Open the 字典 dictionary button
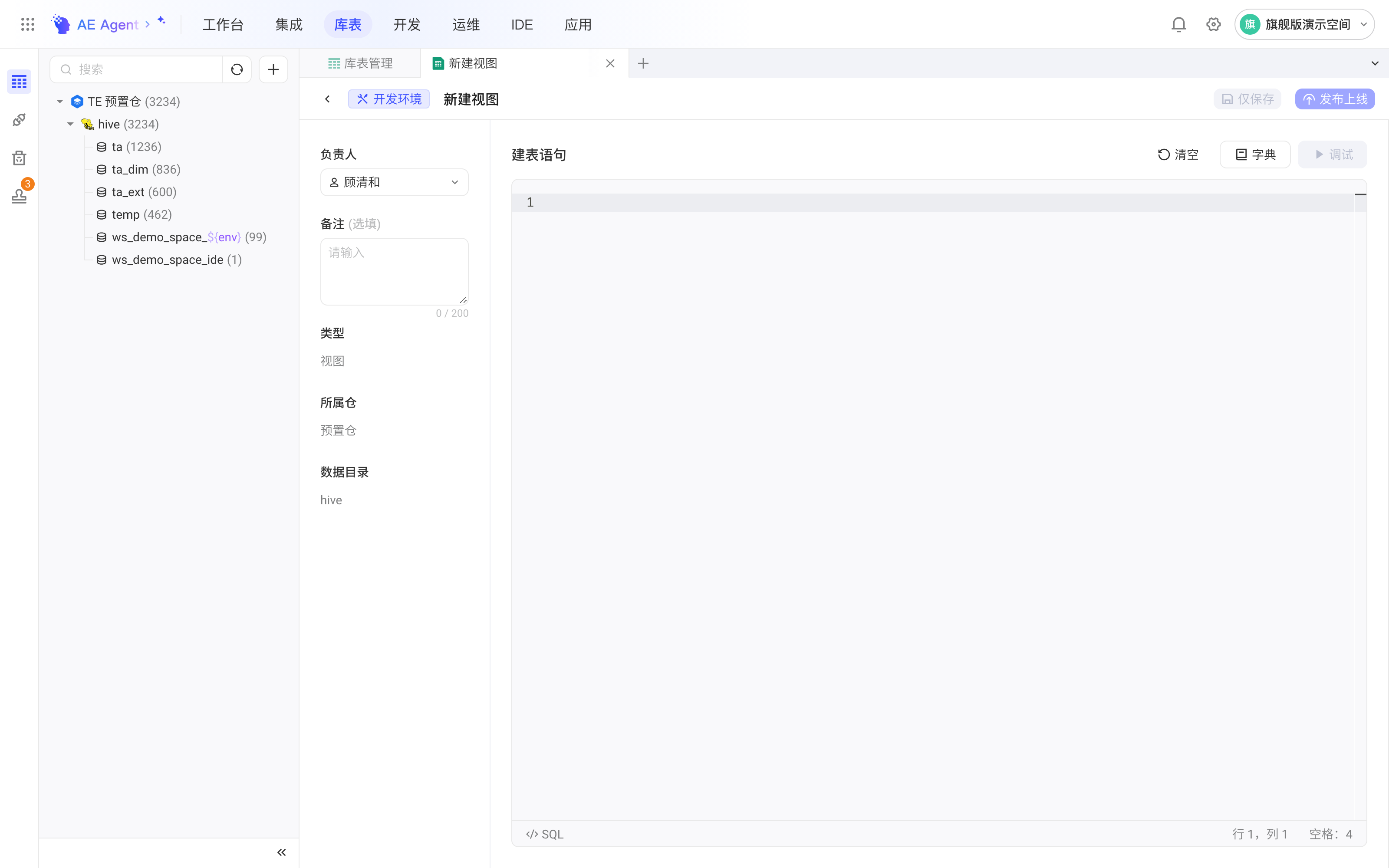This screenshot has width=1389, height=868. coord(1255,155)
